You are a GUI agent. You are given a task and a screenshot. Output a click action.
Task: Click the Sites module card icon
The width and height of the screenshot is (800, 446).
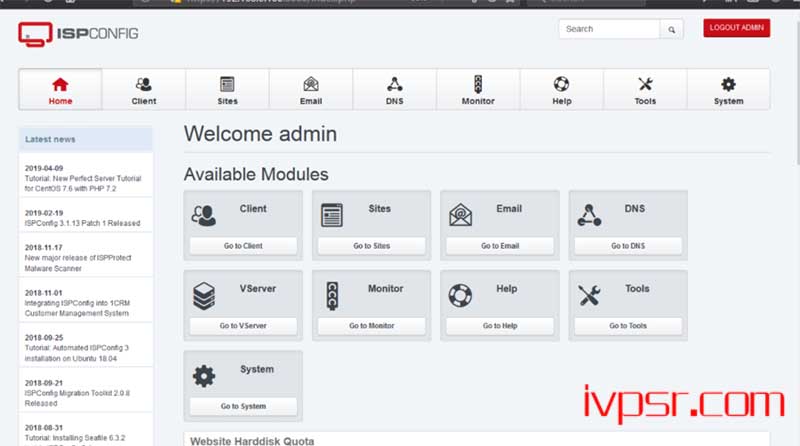point(332,215)
